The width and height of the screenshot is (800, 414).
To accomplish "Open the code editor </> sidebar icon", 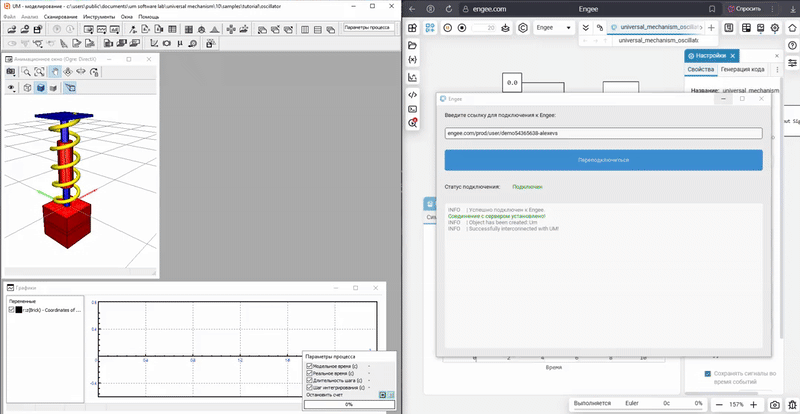I will click(x=412, y=93).
